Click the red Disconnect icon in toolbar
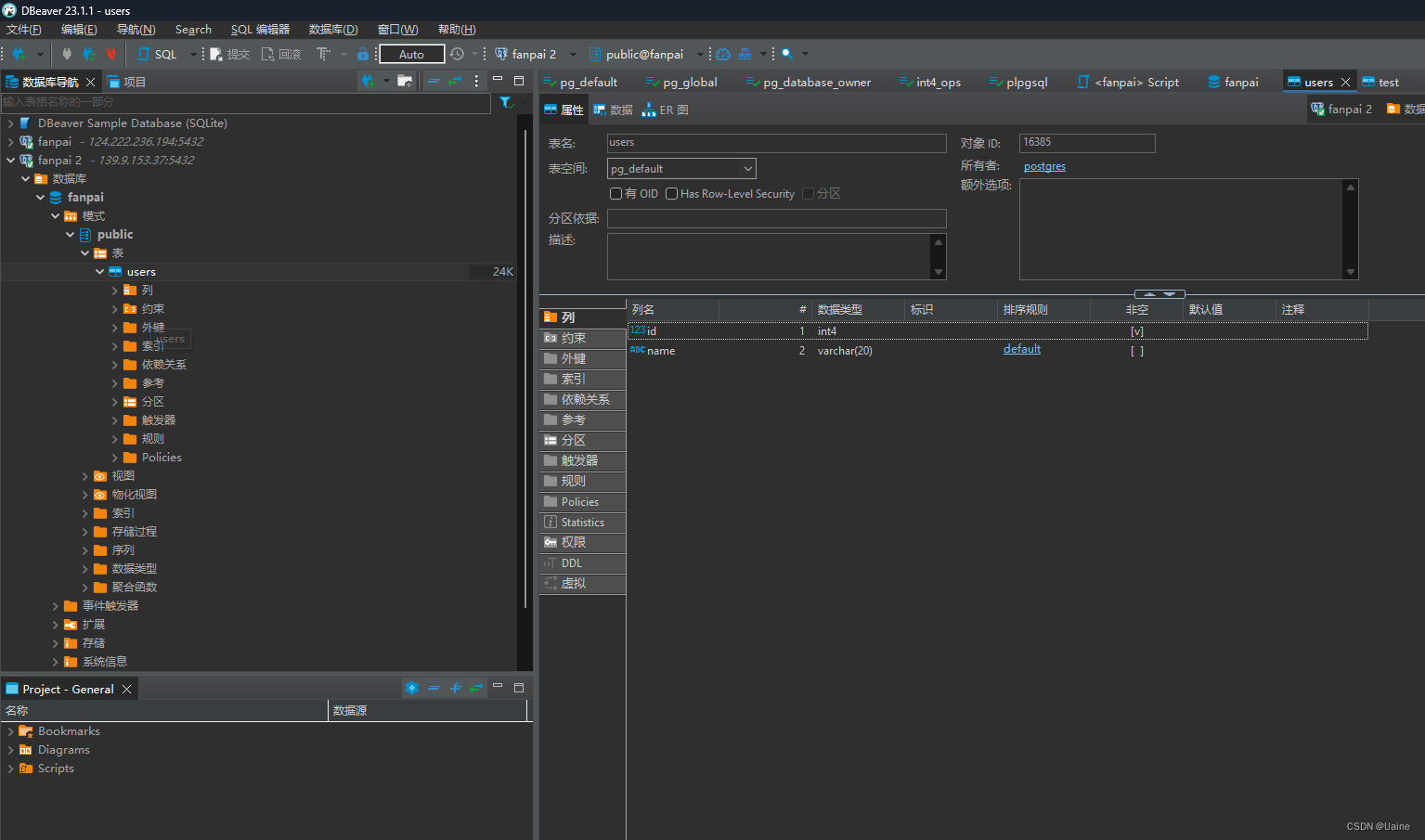 click(111, 54)
